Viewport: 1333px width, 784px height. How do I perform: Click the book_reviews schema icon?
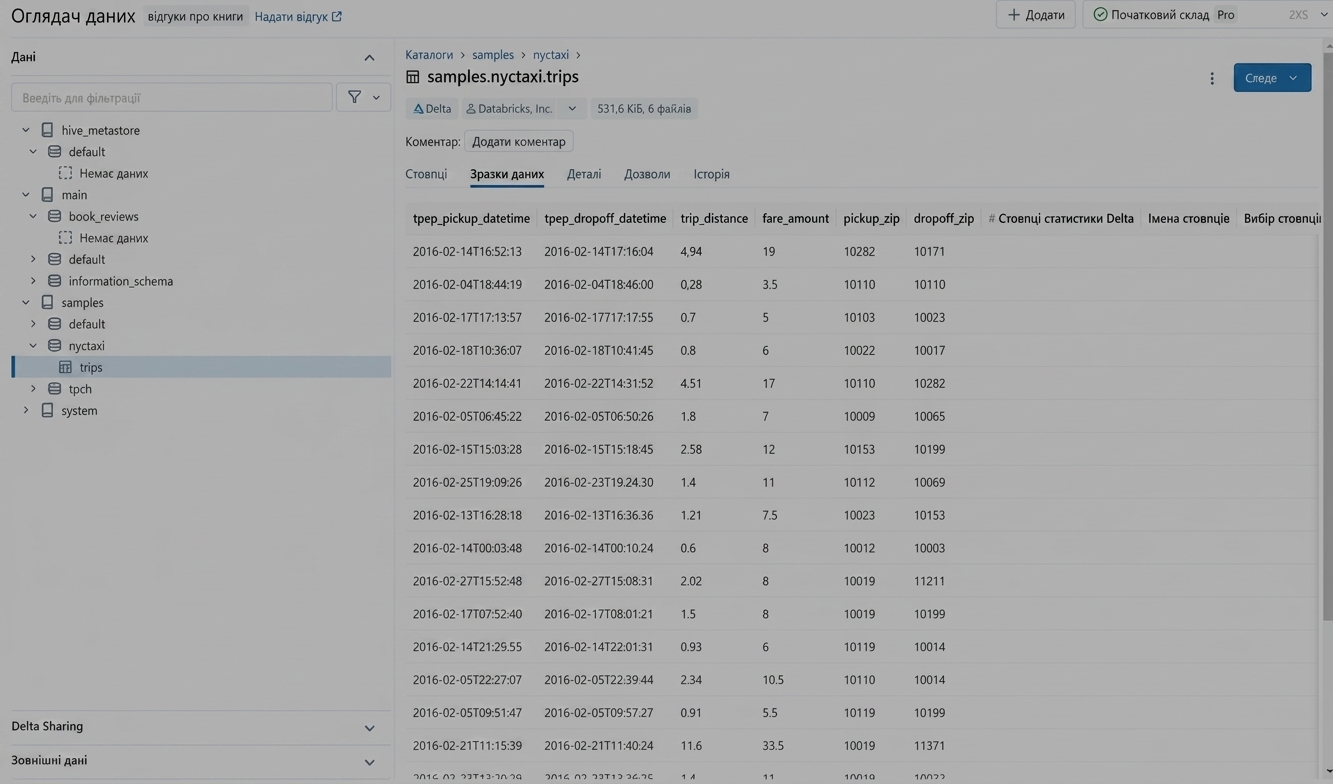(x=55, y=216)
